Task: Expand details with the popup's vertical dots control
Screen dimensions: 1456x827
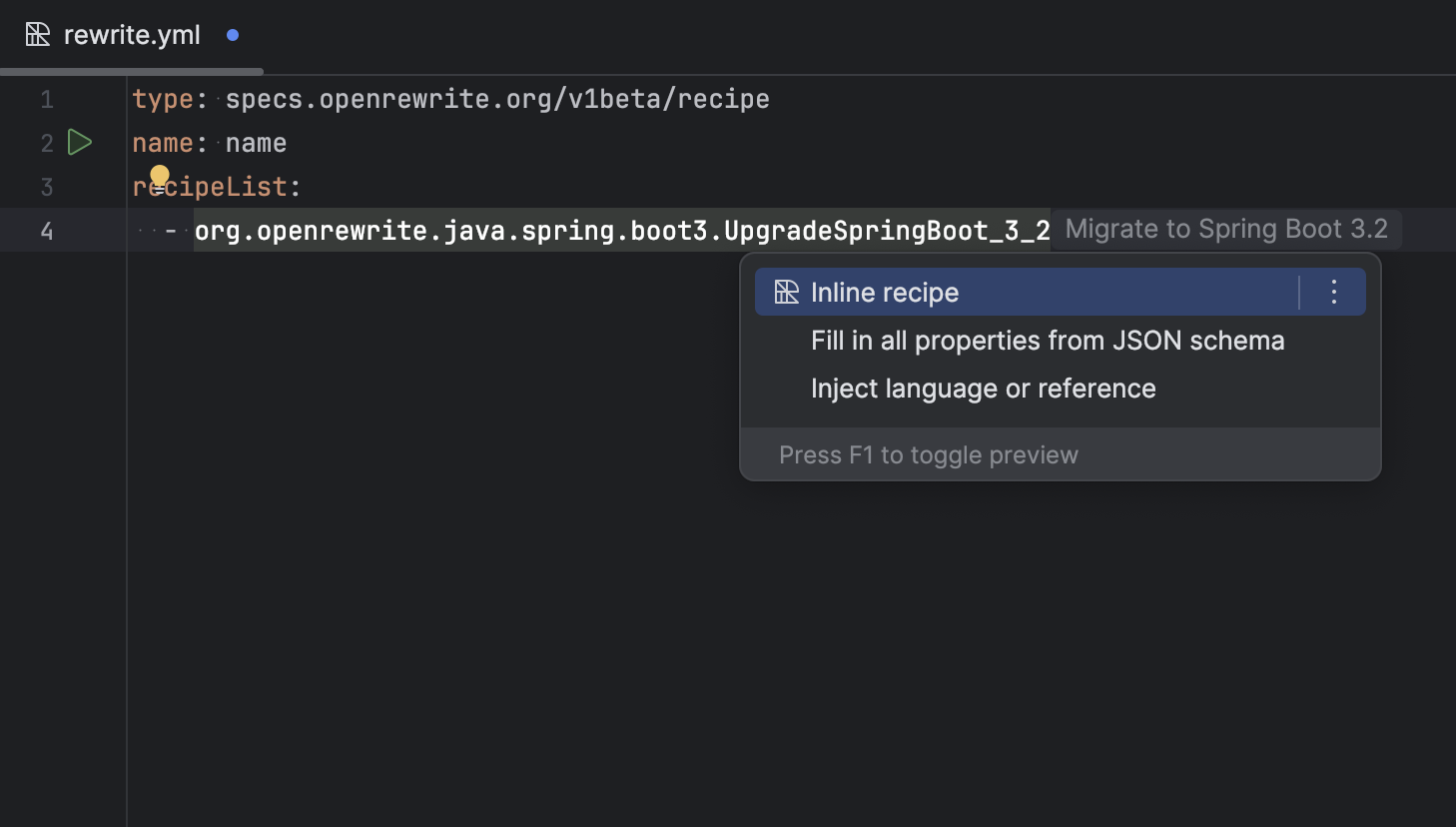Action: click(1333, 292)
